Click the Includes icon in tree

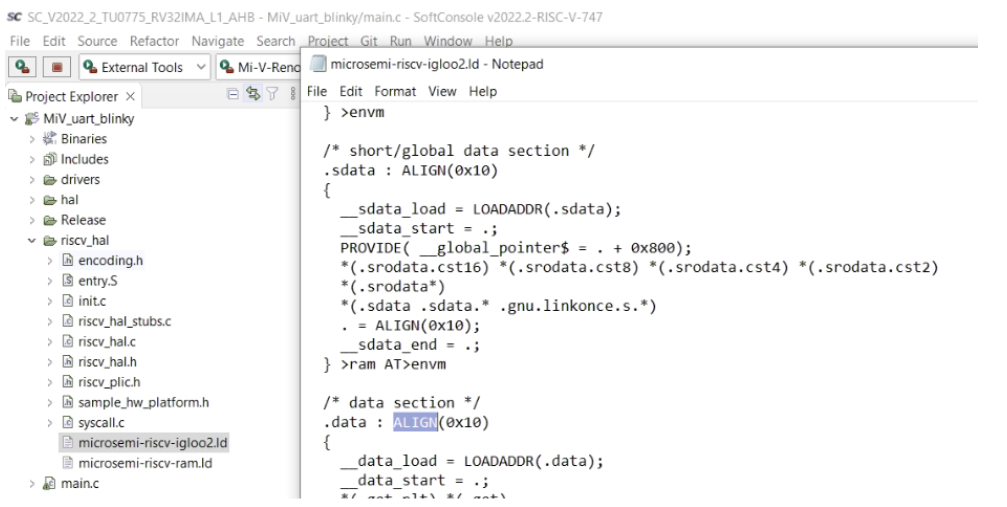point(49,159)
